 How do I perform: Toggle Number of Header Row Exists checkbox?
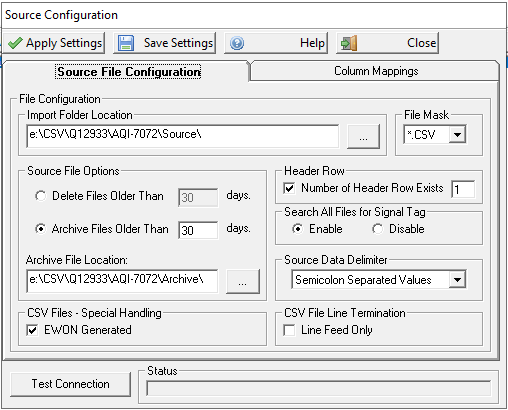pos(289,188)
